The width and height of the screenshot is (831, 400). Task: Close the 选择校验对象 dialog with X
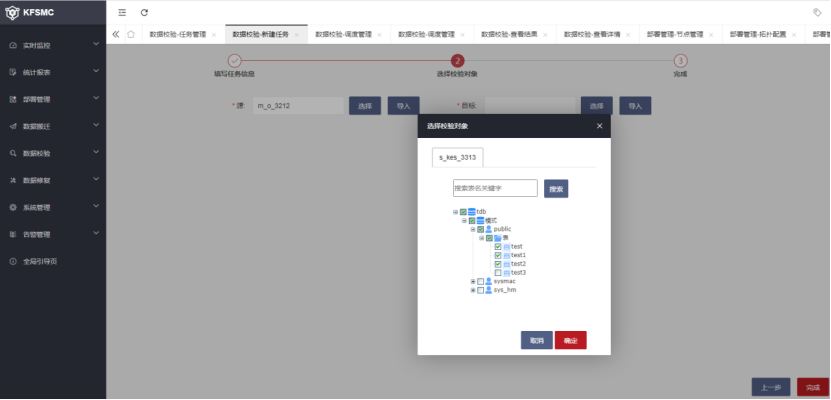[599, 126]
